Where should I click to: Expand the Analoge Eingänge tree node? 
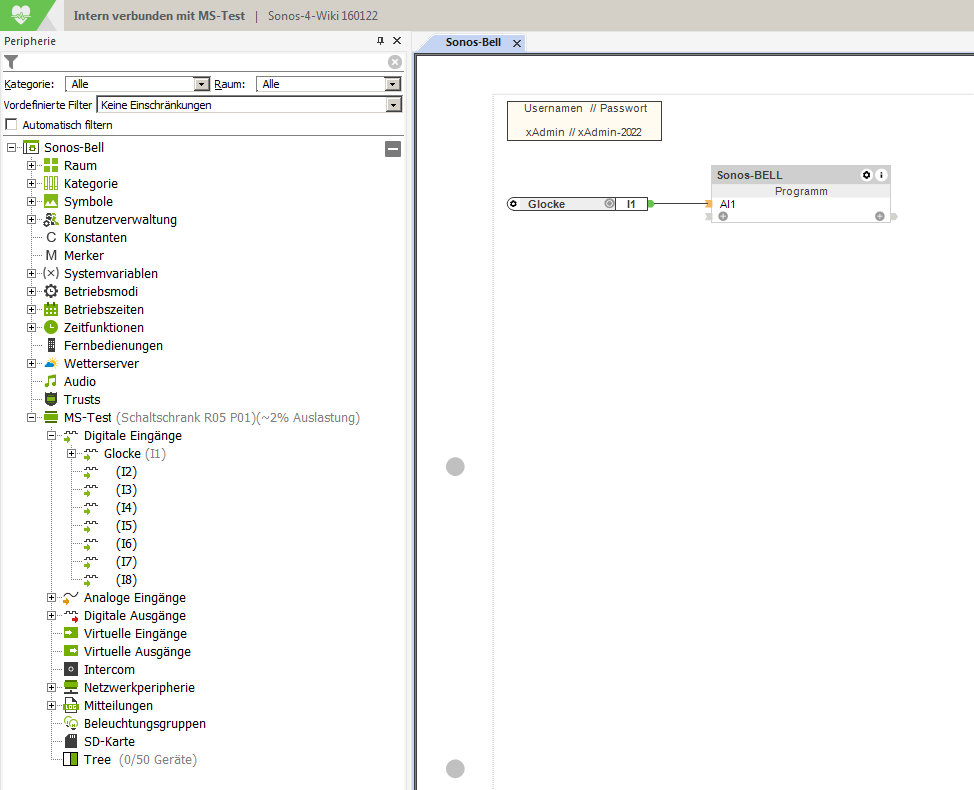coord(52,598)
